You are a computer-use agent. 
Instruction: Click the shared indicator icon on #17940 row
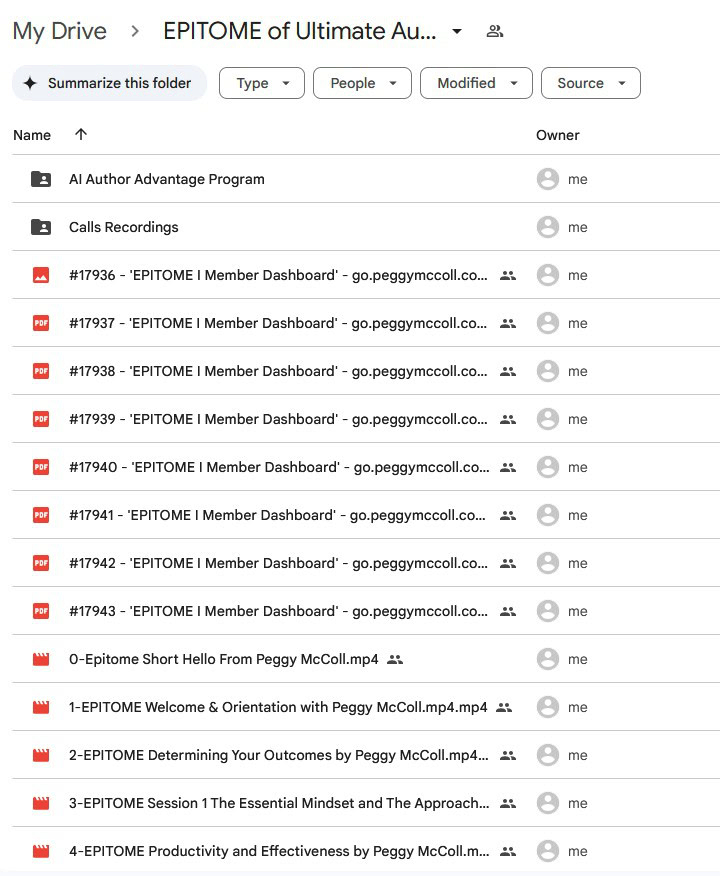coord(508,467)
